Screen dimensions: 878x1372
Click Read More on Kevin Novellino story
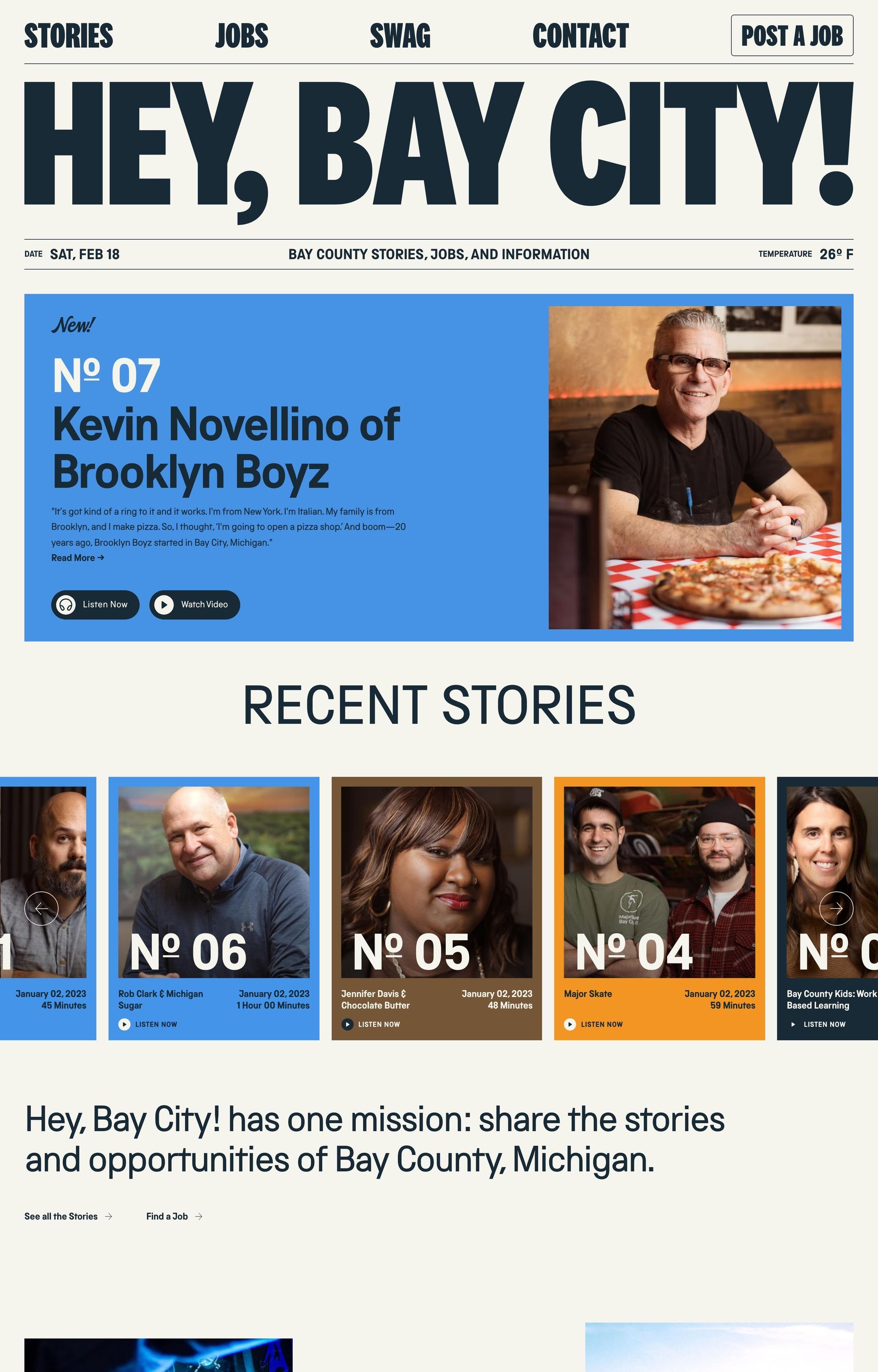78,558
